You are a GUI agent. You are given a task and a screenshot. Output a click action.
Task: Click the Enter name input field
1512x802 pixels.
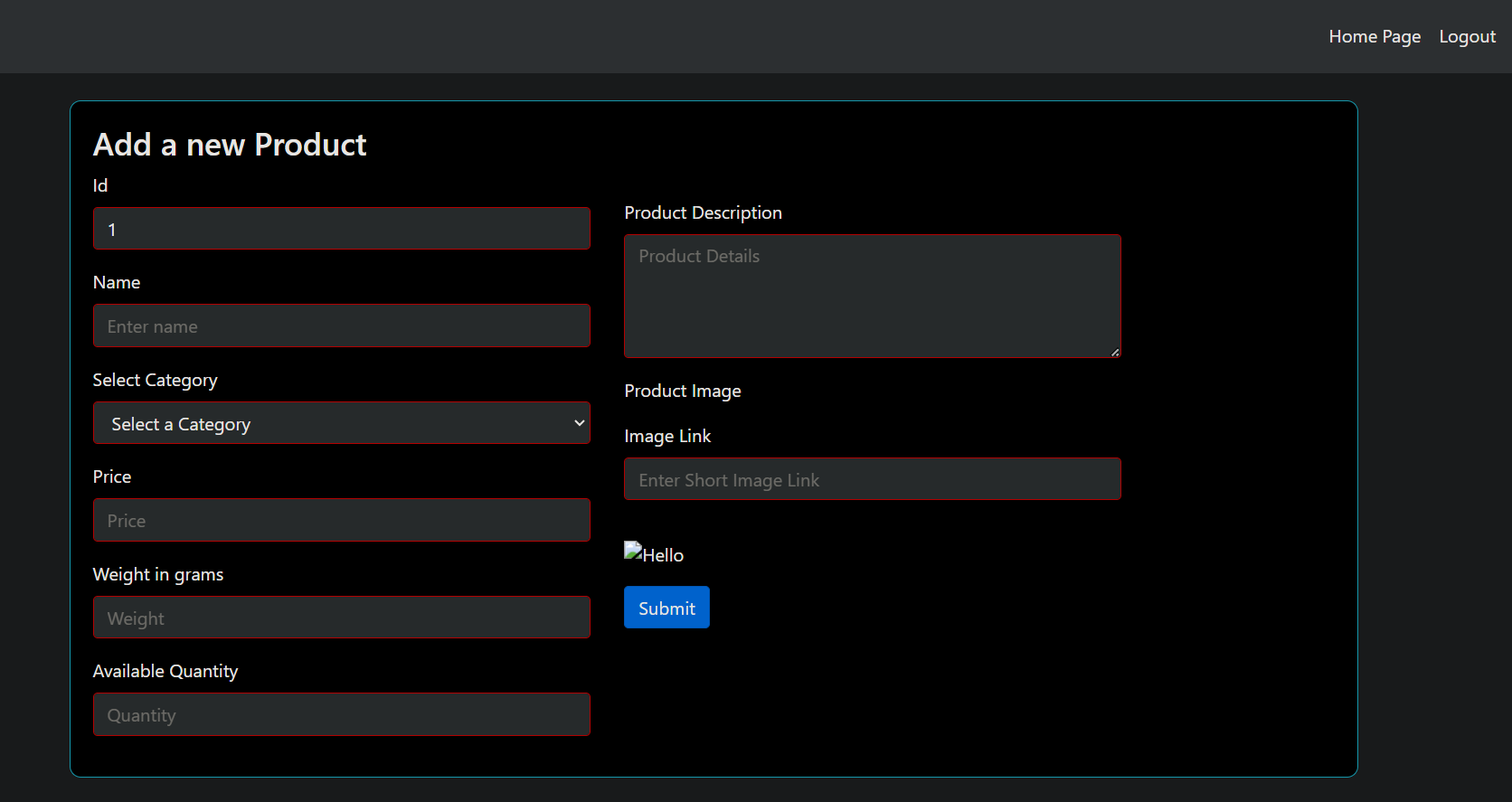pos(342,326)
